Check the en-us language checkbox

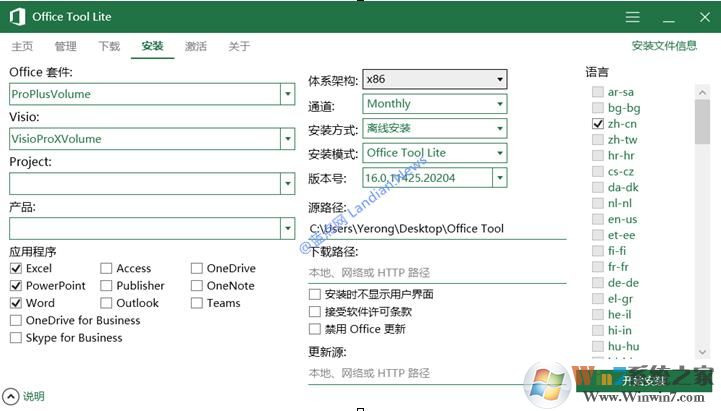pyautogui.click(x=597, y=219)
